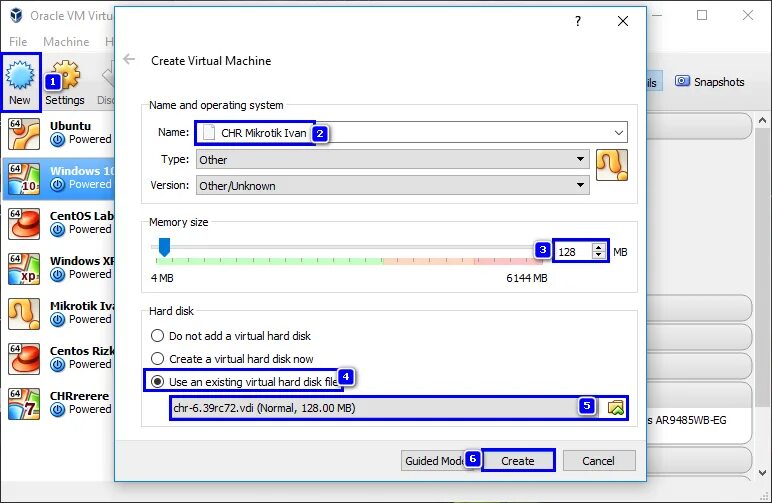Open the chr-6.39rc72.vdi disk selection dropdown
Image resolution: width=772 pixels, height=503 pixels.
(384, 408)
